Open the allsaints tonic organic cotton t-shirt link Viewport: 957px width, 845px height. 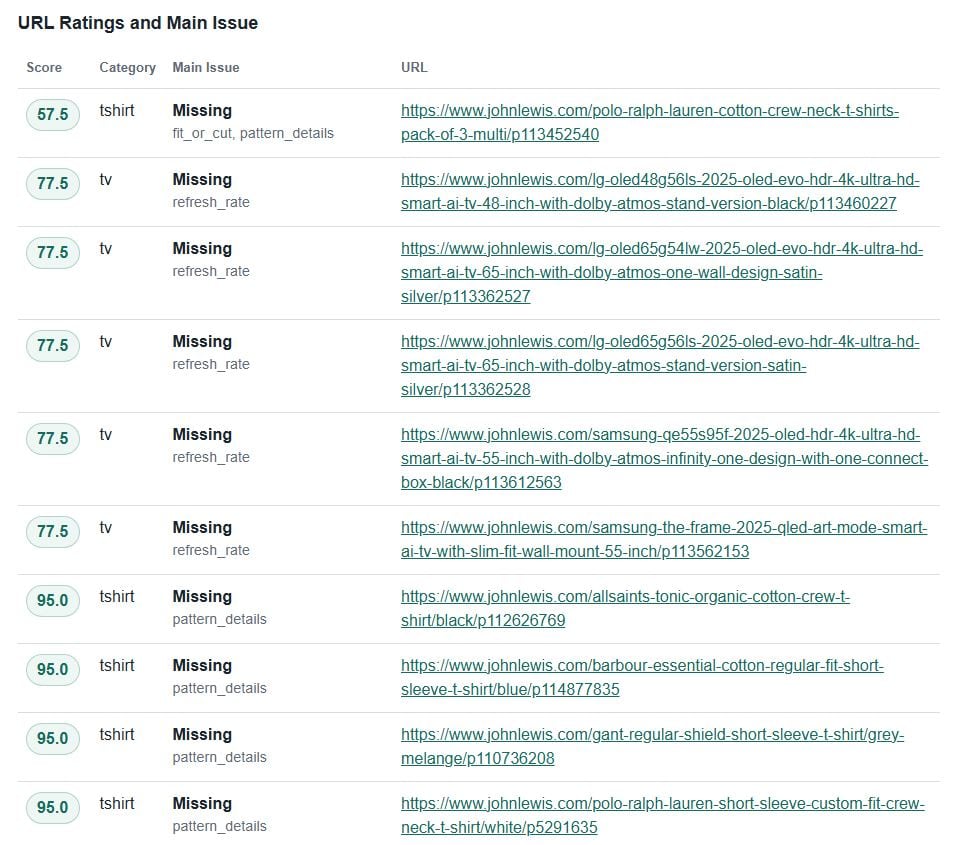[625, 609]
